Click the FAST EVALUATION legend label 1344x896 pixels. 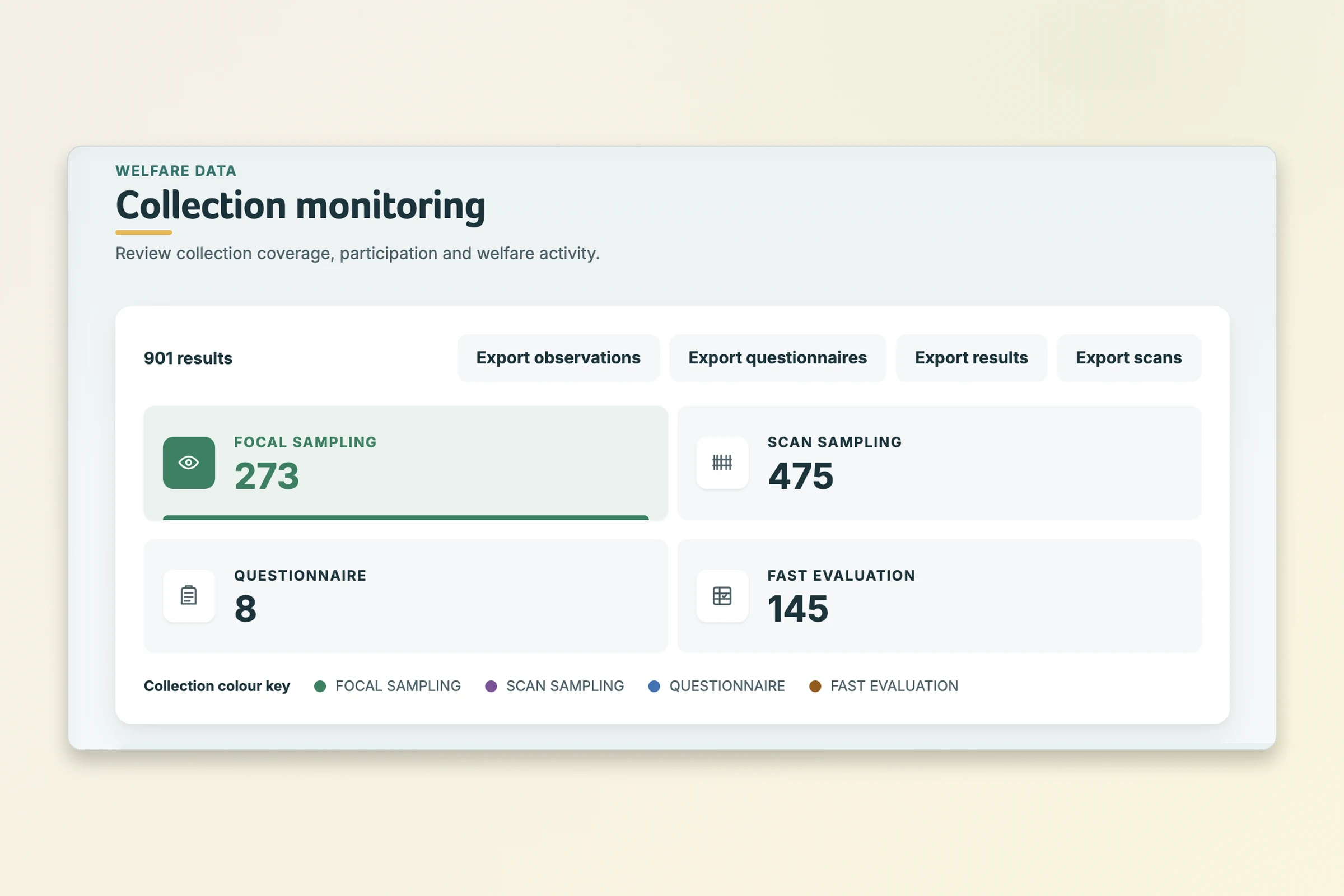click(894, 685)
